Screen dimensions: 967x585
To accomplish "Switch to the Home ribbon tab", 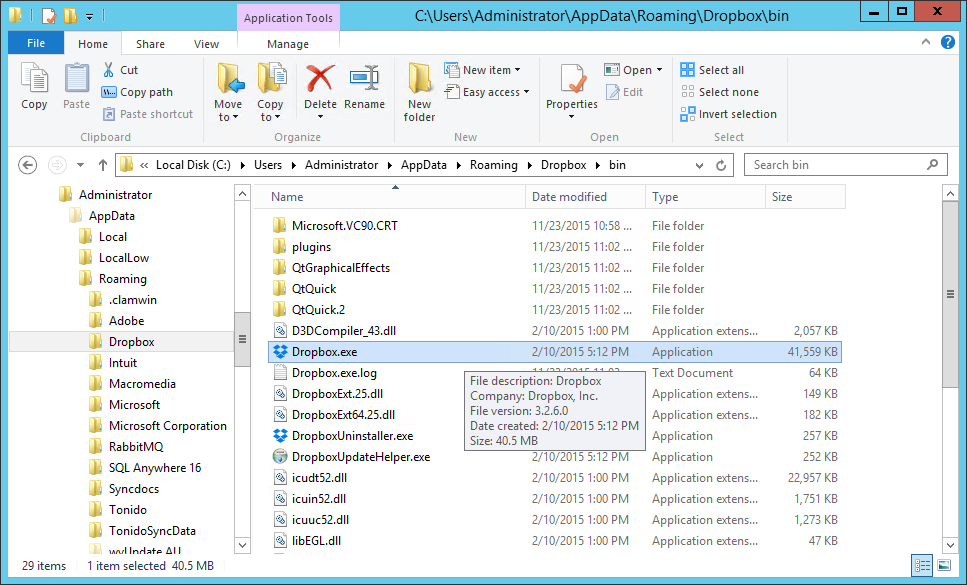I will coord(93,44).
